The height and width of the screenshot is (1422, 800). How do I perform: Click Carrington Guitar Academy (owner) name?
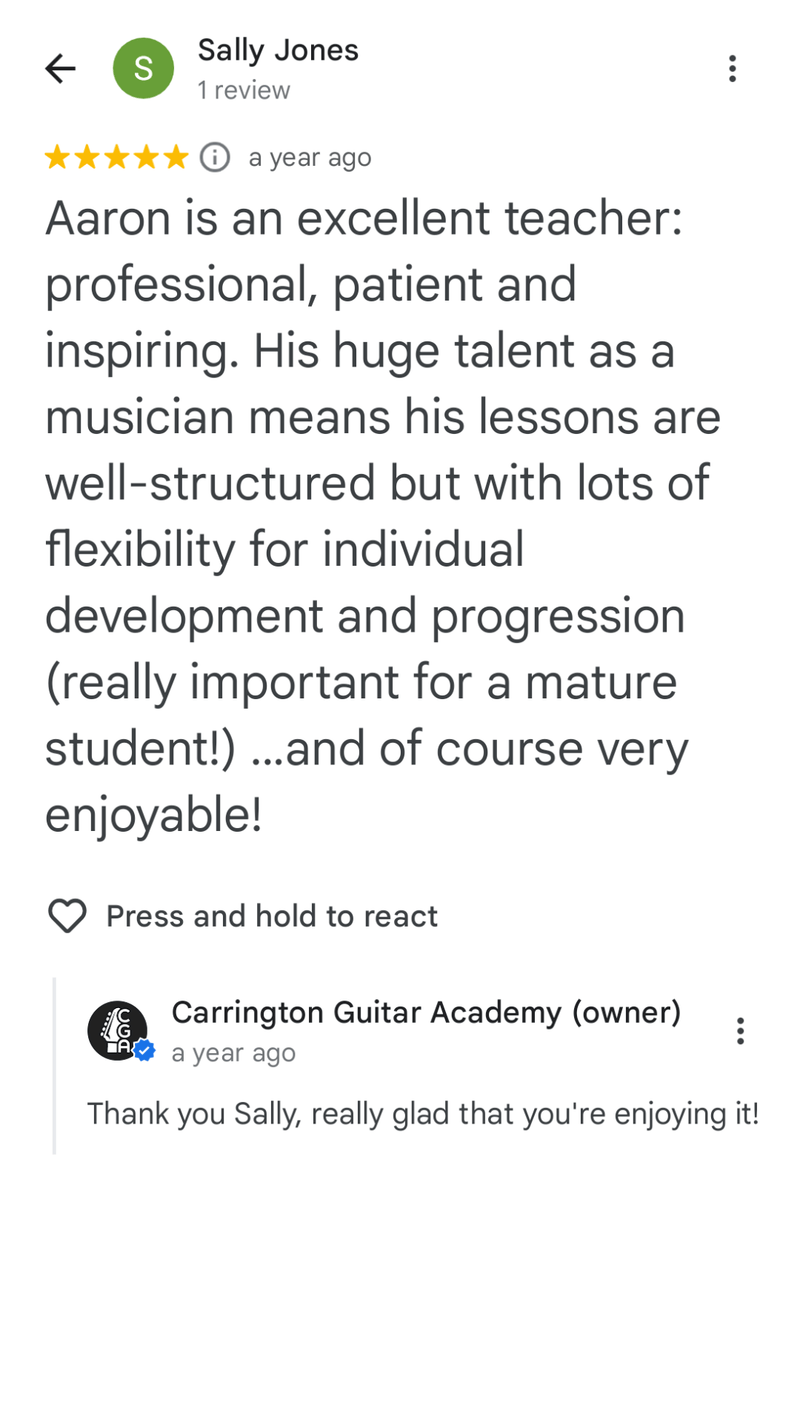coord(427,1012)
